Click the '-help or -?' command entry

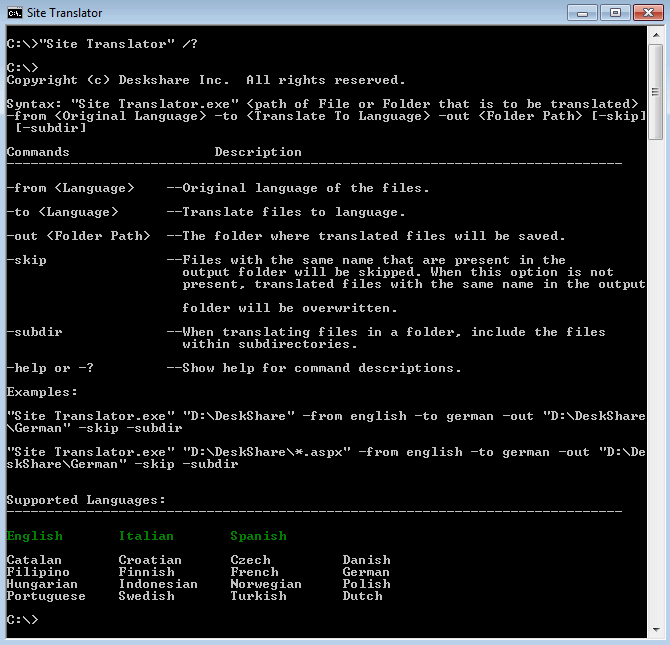point(50,368)
